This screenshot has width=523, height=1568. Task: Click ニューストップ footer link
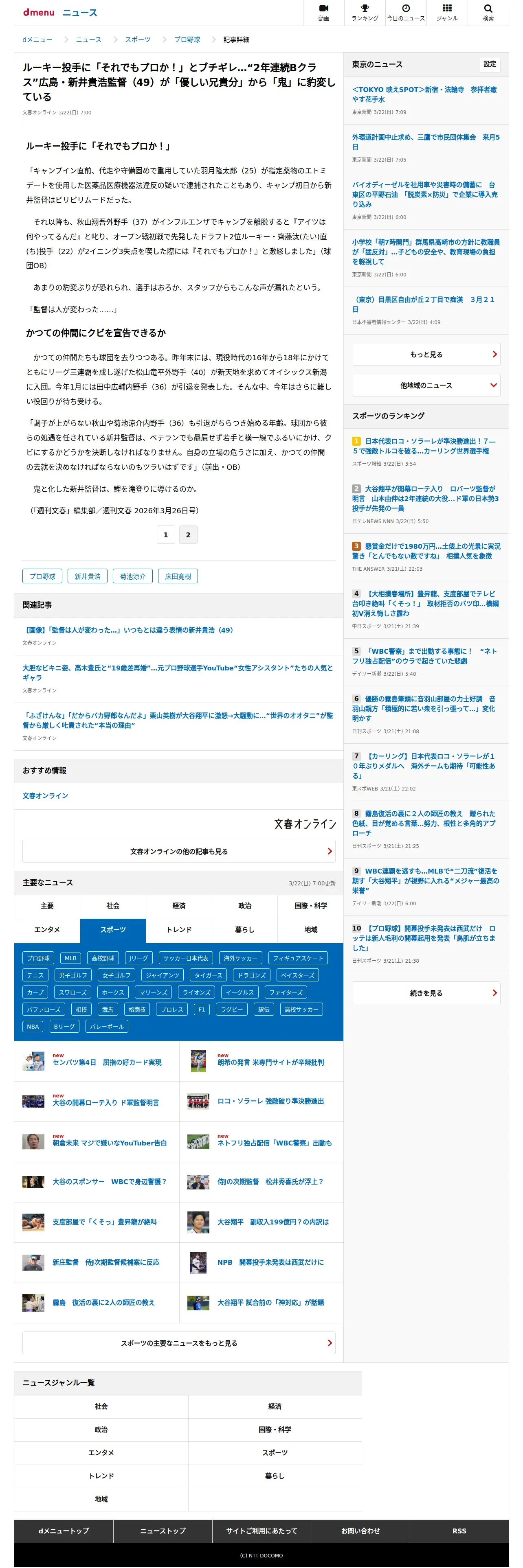163,1530
